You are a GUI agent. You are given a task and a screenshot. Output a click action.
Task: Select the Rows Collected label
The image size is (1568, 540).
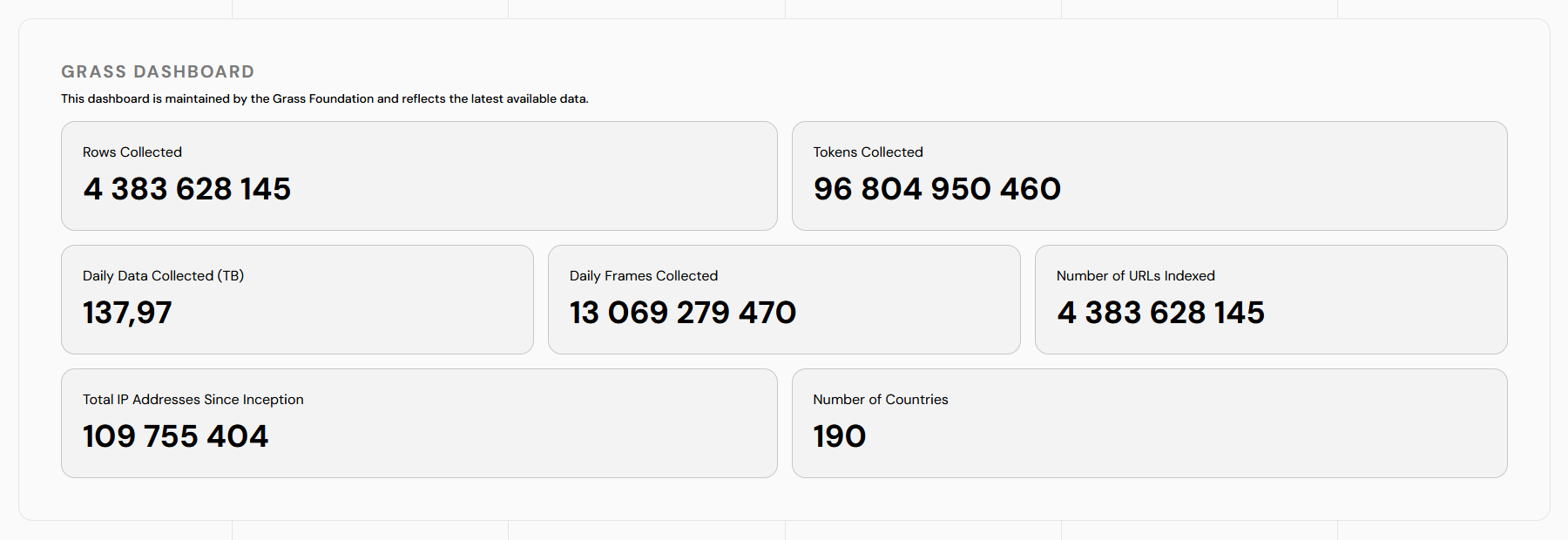[132, 152]
